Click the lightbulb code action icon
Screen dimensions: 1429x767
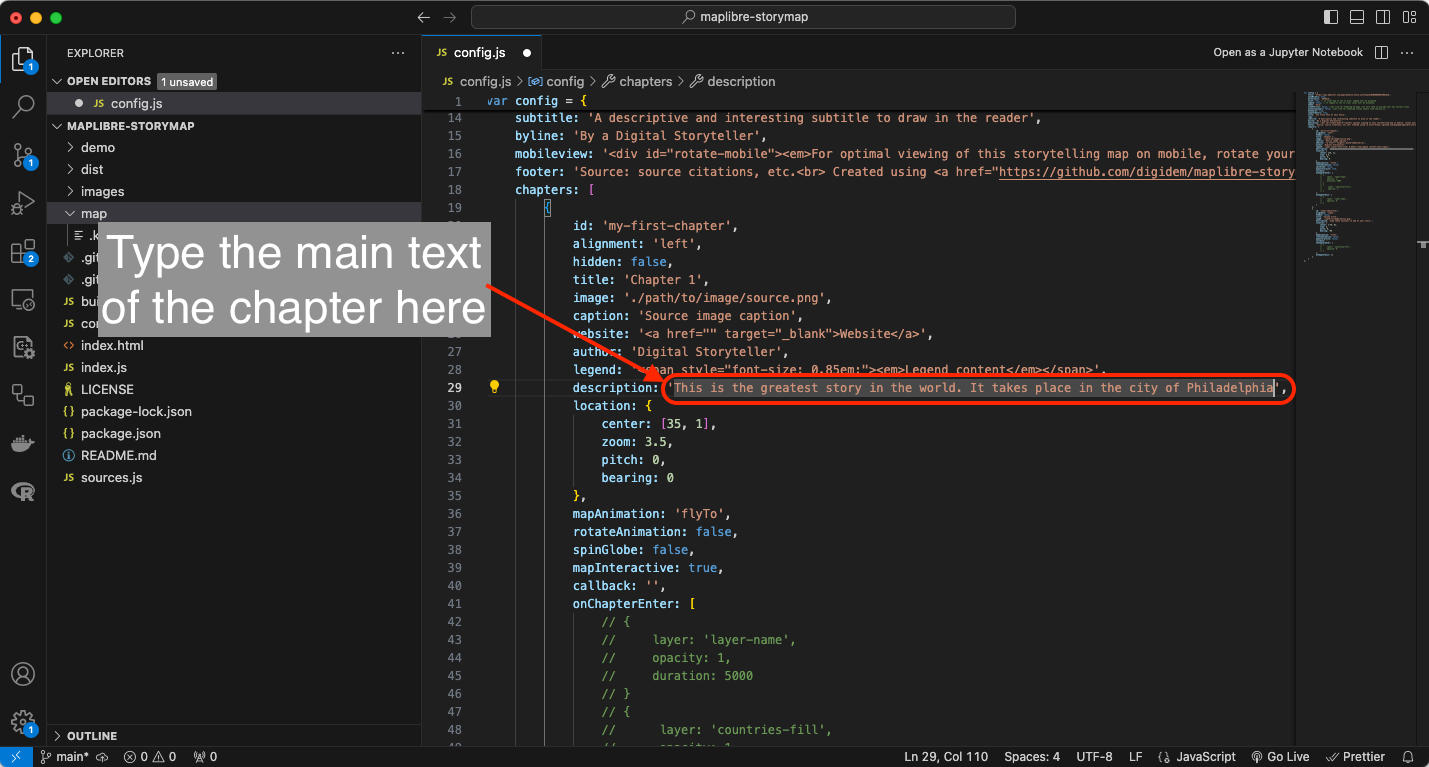[494, 388]
